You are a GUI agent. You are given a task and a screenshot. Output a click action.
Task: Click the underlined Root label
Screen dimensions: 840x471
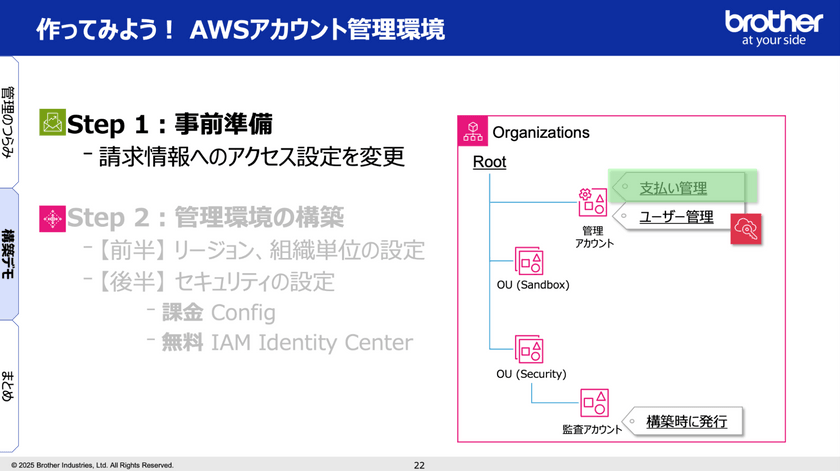[489, 162]
